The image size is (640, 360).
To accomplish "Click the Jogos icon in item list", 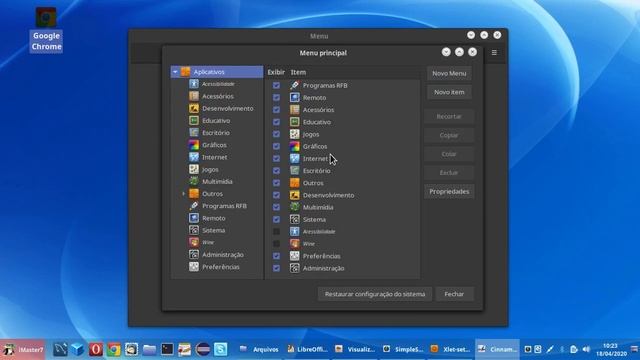I will (x=295, y=134).
